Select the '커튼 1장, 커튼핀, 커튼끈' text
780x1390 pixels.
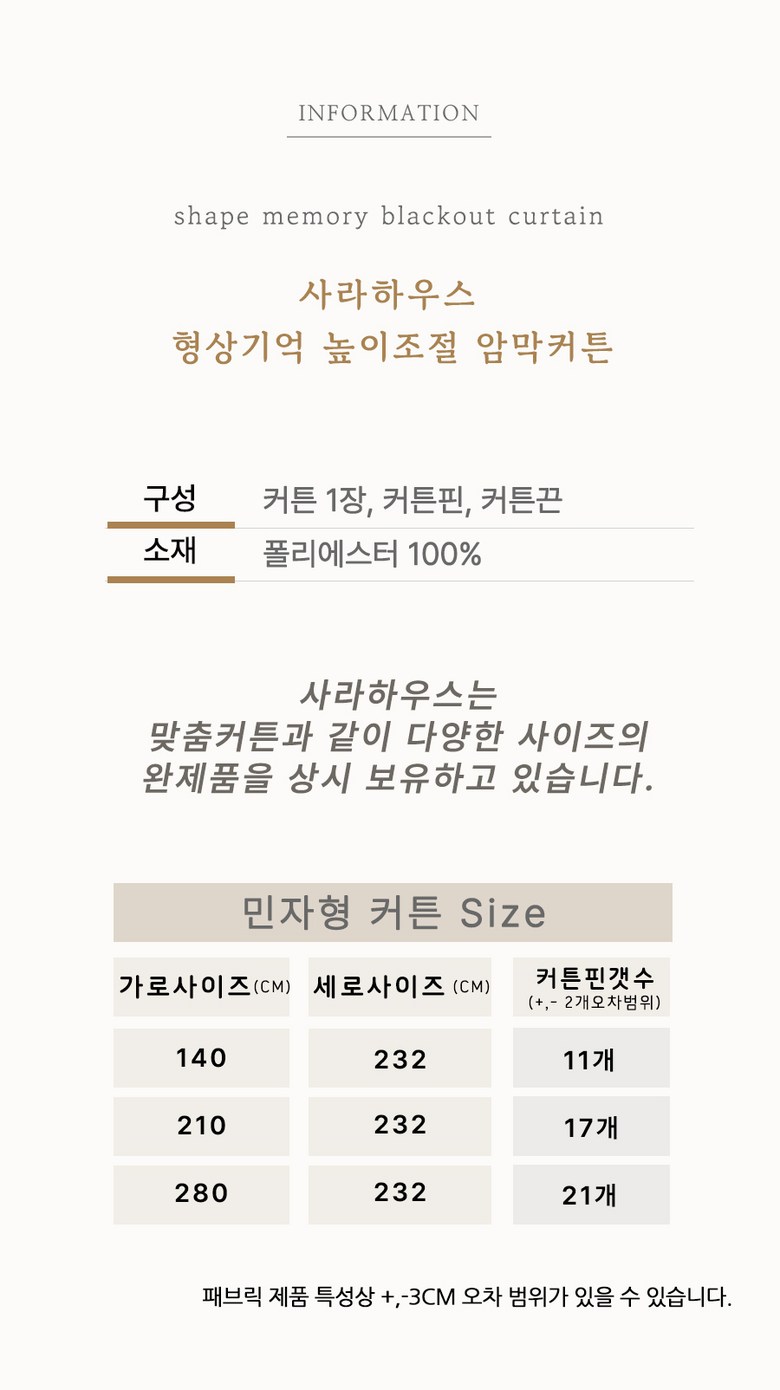pyautogui.click(x=412, y=500)
